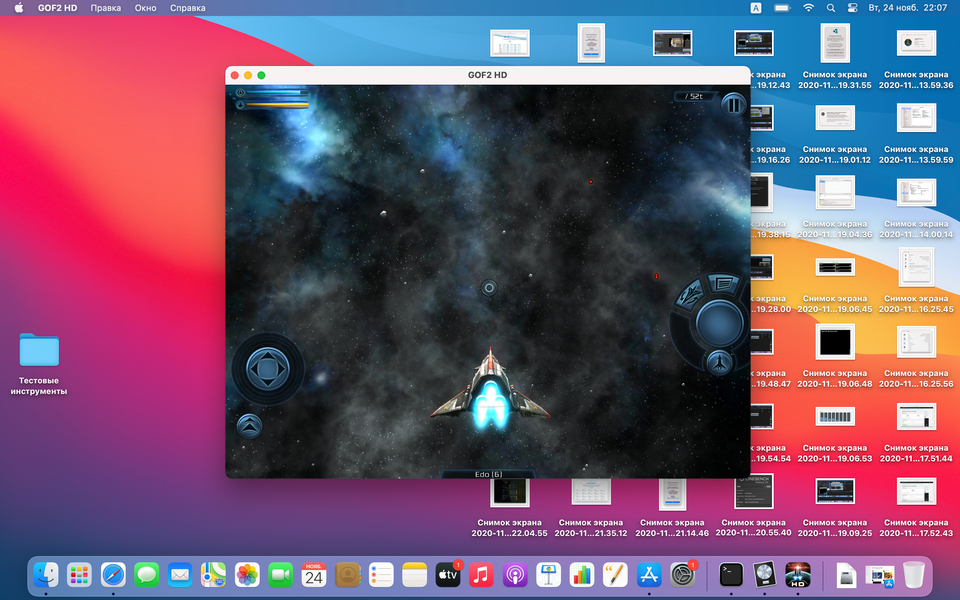Tap the ship-with-arrows icon on the action wheel
This screenshot has height=600, width=960.
[690, 296]
